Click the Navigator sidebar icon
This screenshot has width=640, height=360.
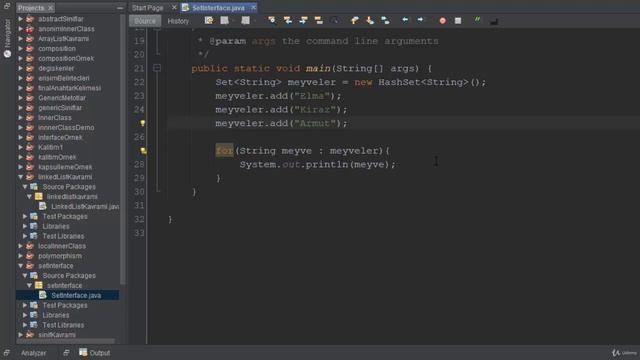coord(7,54)
